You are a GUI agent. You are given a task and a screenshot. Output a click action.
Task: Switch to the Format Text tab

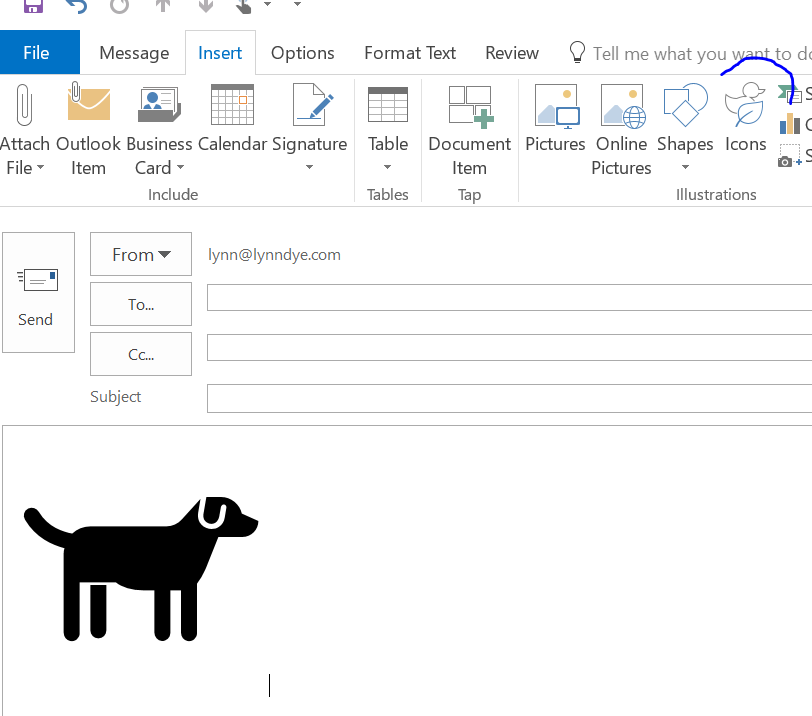pyautogui.click(x=409, y=53)
